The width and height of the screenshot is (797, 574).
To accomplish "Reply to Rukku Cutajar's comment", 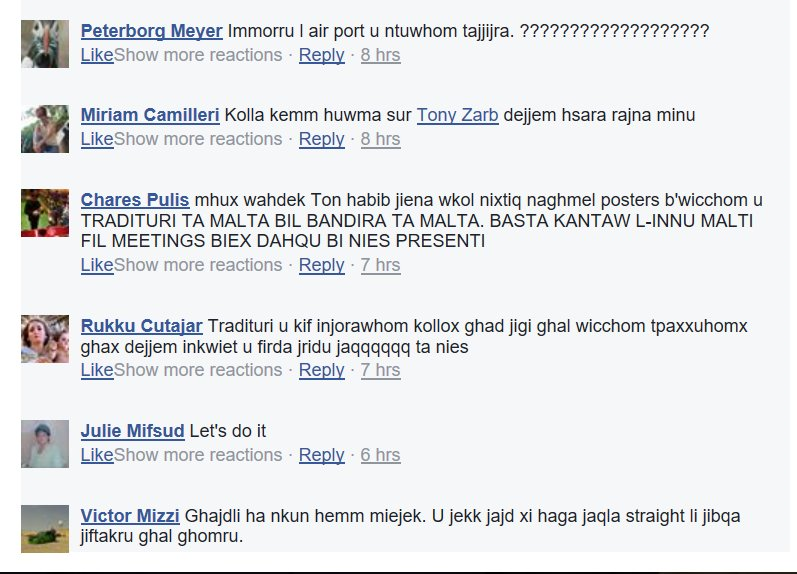I will 321,370.
